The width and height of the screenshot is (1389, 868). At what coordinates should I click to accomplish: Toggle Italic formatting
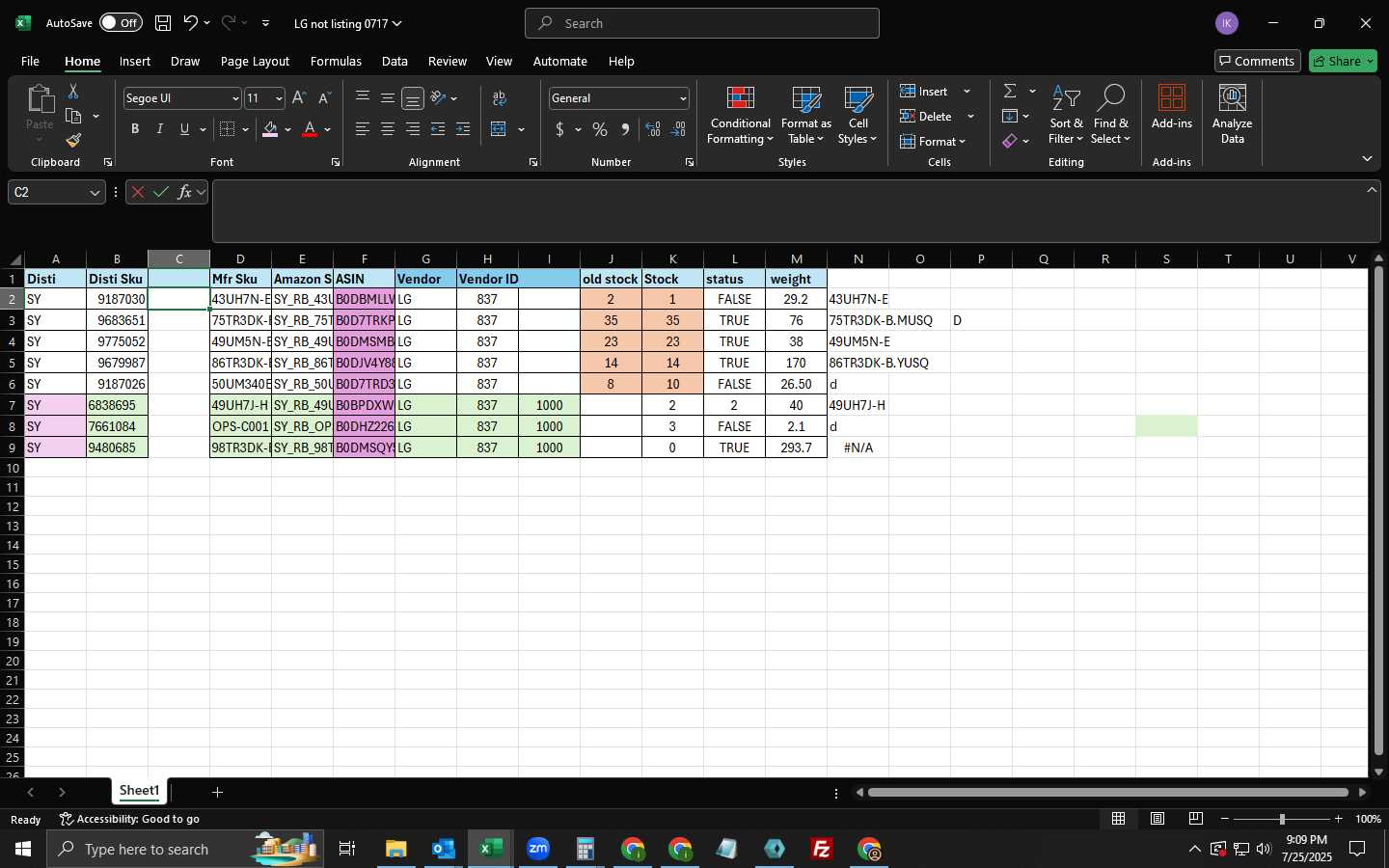pyautogui.click(x=160, y=129)
